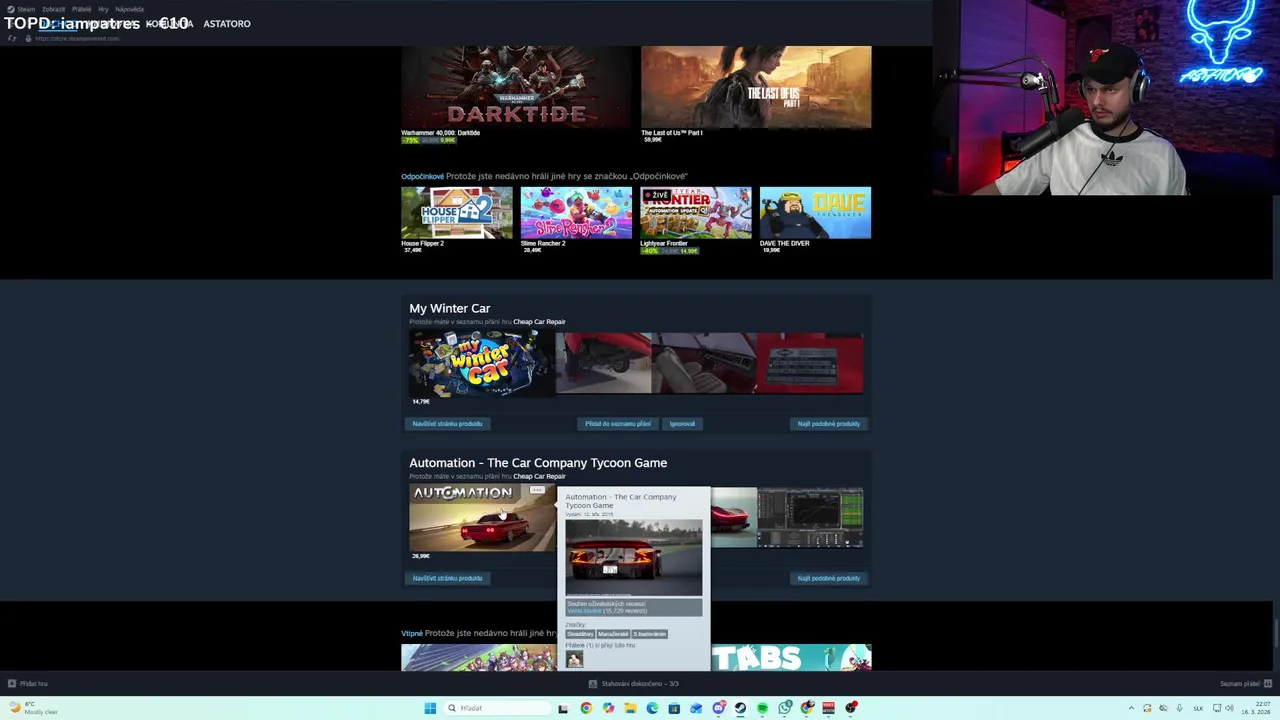The width and height of the screenshot is (1280, 720).
Task: Open the Hry menu
Action: pos(103,9)
